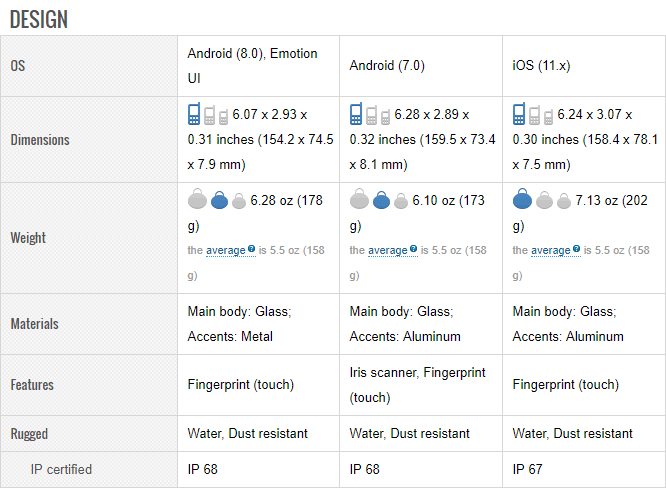Screen dimensions: 666x498
Task: Open the 'average' link under 6.28 oz
Action: click(x=225, y=250)
